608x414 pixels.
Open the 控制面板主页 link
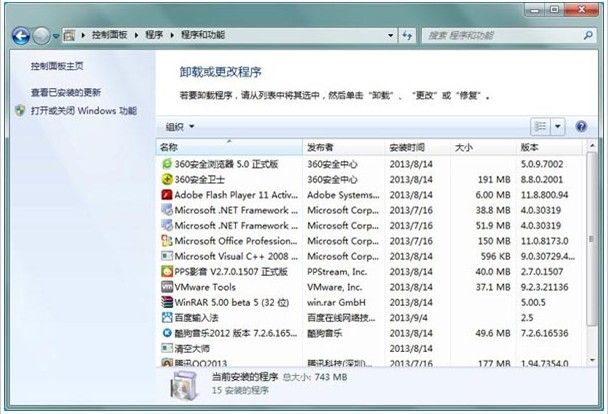[57, 66]
